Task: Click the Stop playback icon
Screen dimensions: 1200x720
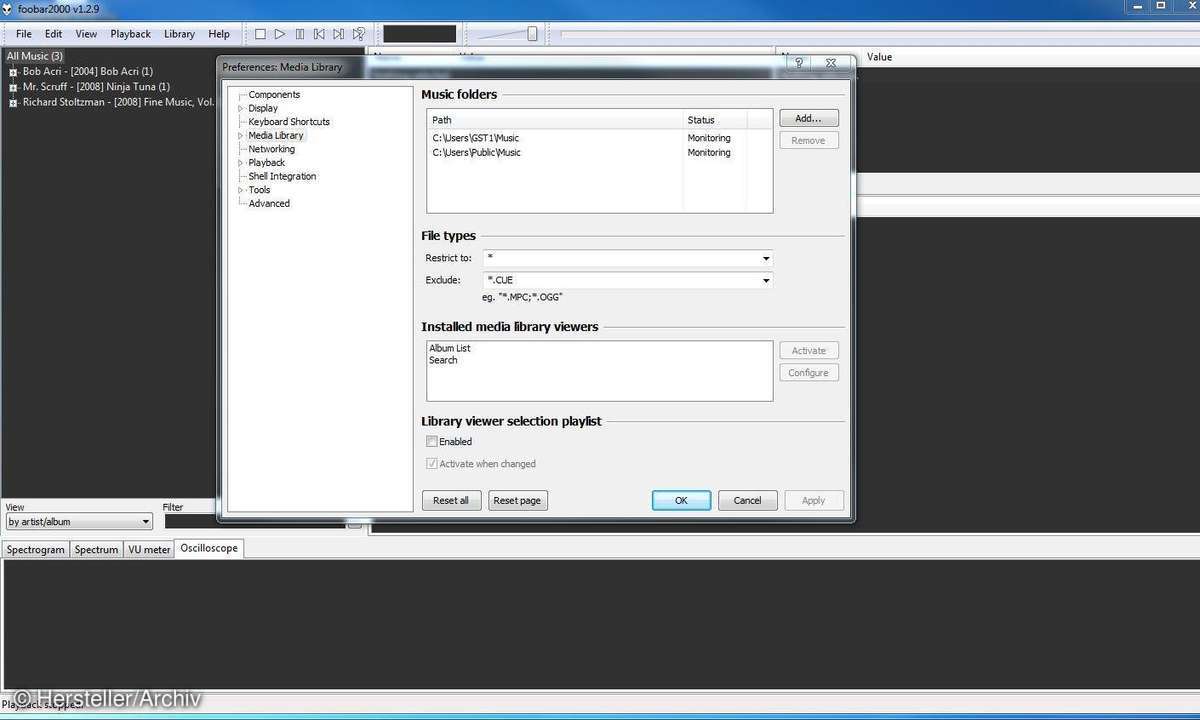Action: pos(260,34)
